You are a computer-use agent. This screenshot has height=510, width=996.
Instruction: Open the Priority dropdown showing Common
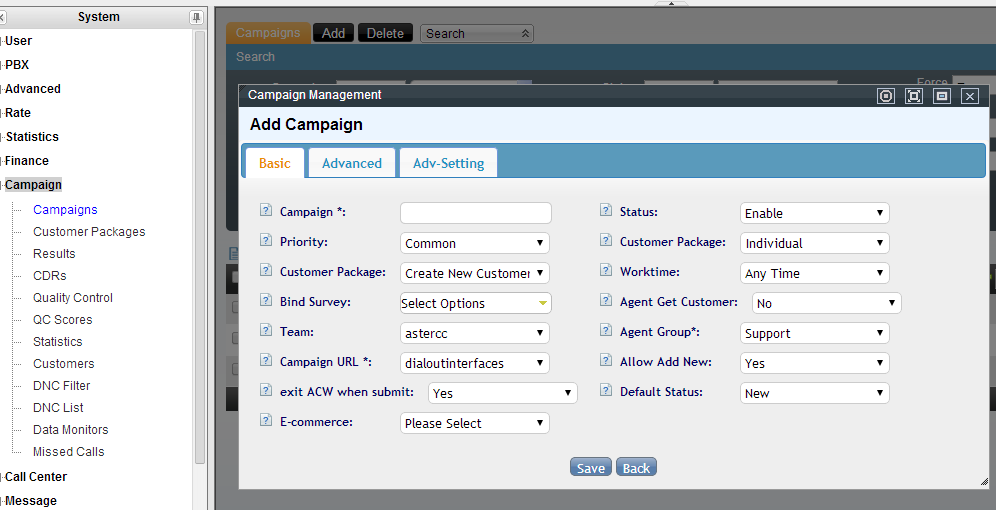click(x=475, y=243)
